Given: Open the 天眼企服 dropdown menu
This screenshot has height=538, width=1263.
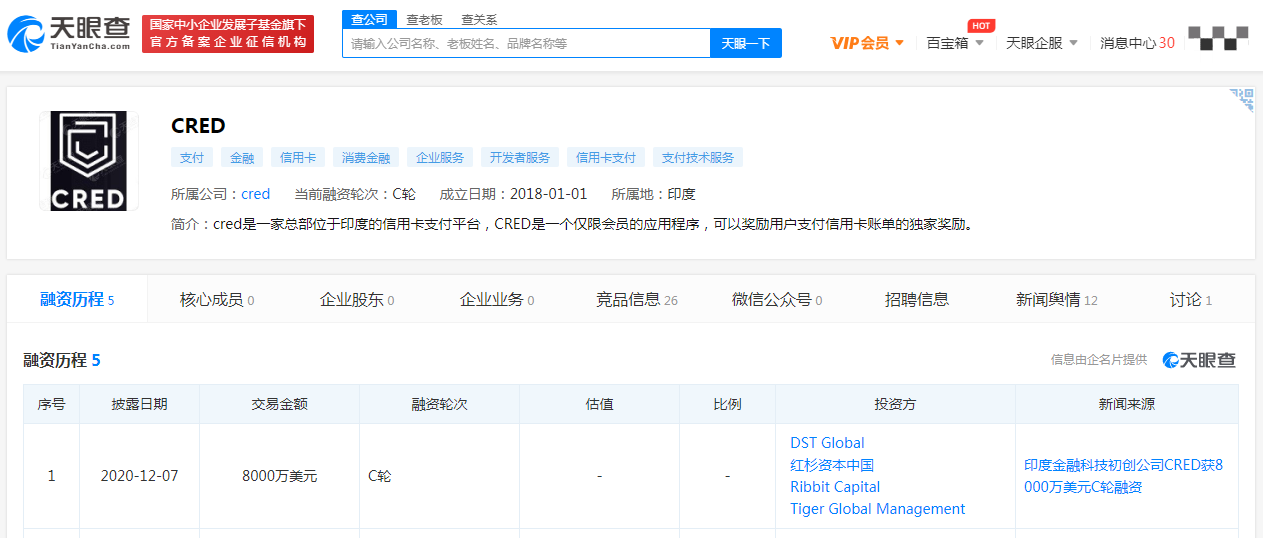Looking at the screenshot, I should (x=1042, y=43).
